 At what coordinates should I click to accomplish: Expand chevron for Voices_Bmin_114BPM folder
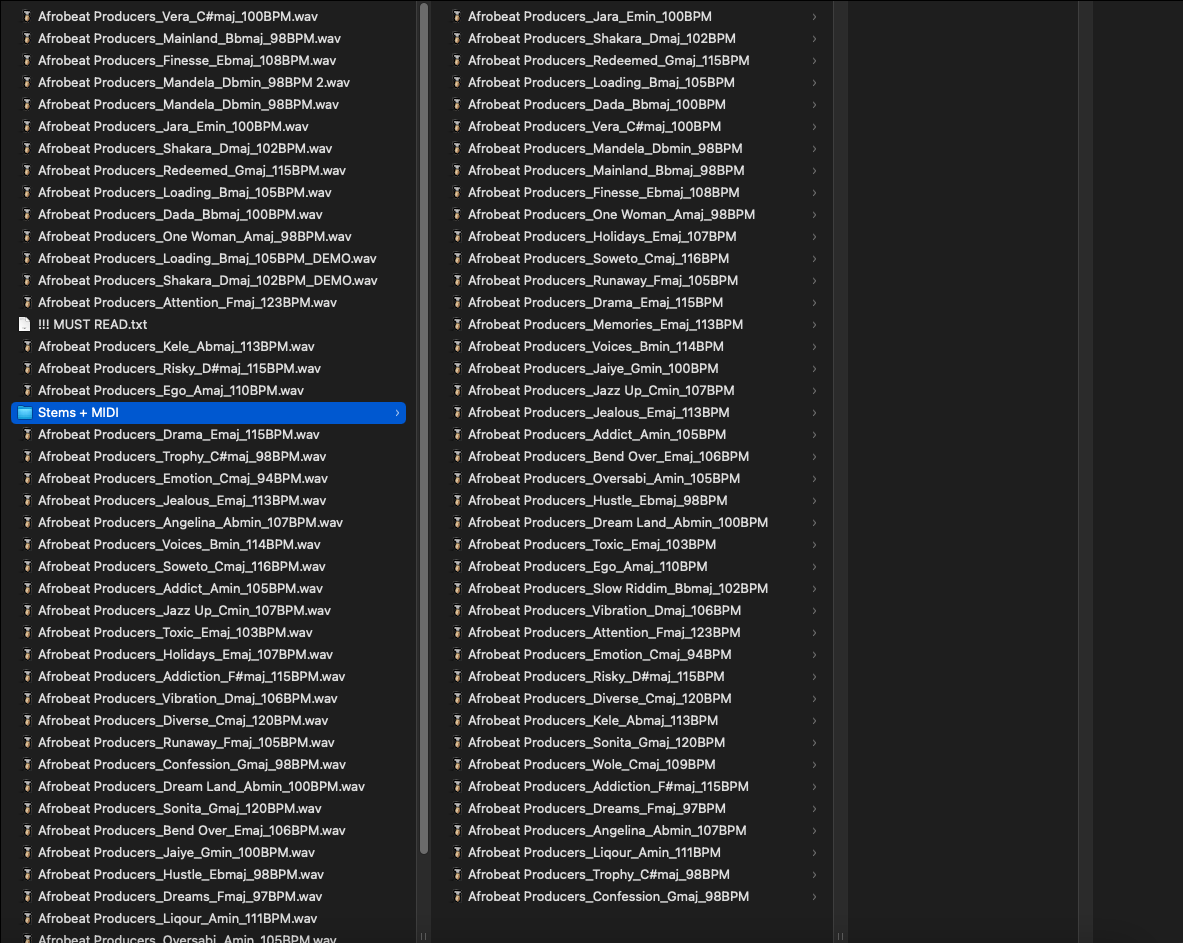pyautogui.click(x=814, y=346)
